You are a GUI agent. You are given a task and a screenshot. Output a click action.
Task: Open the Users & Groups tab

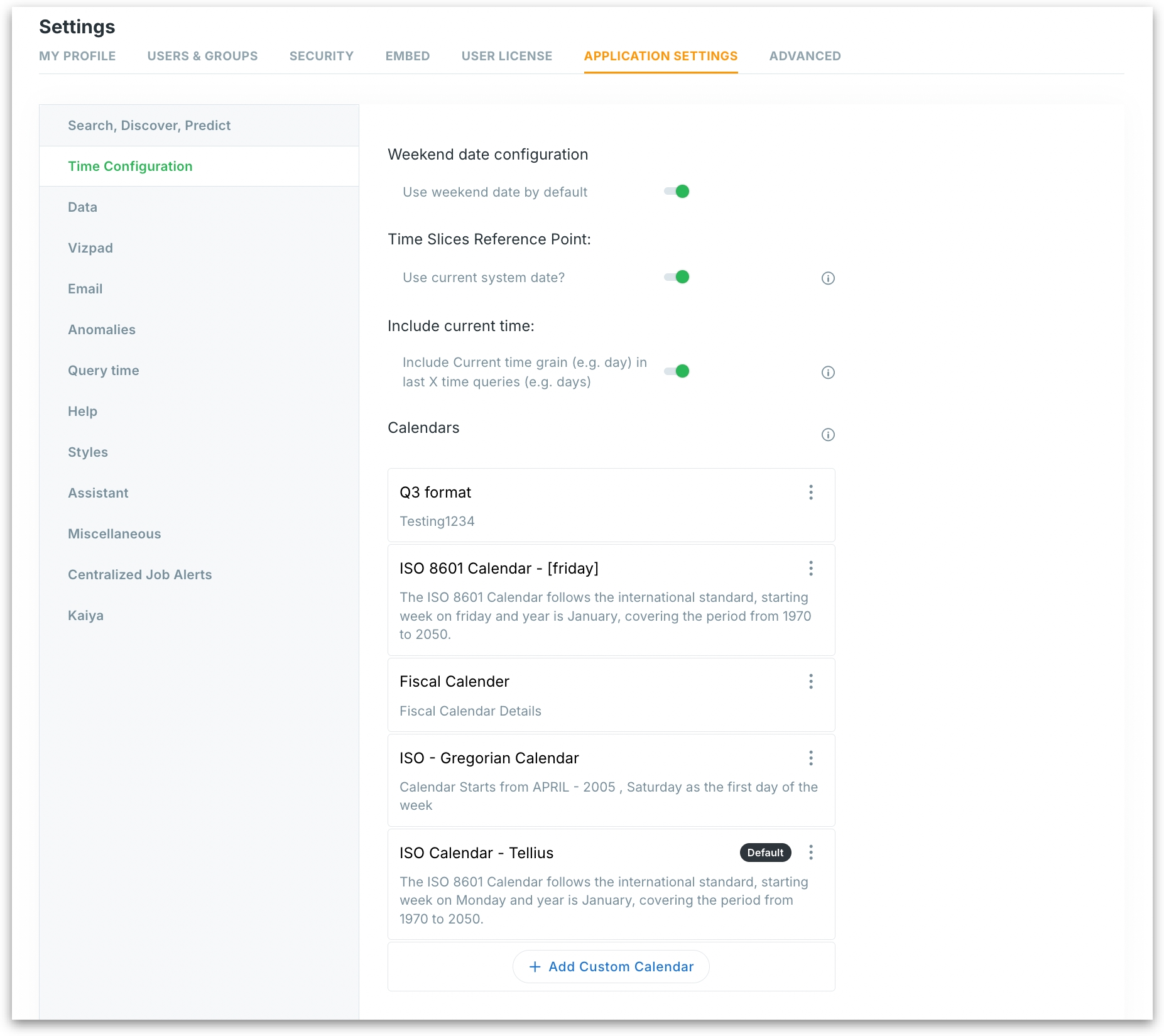(x=202, y=56)
